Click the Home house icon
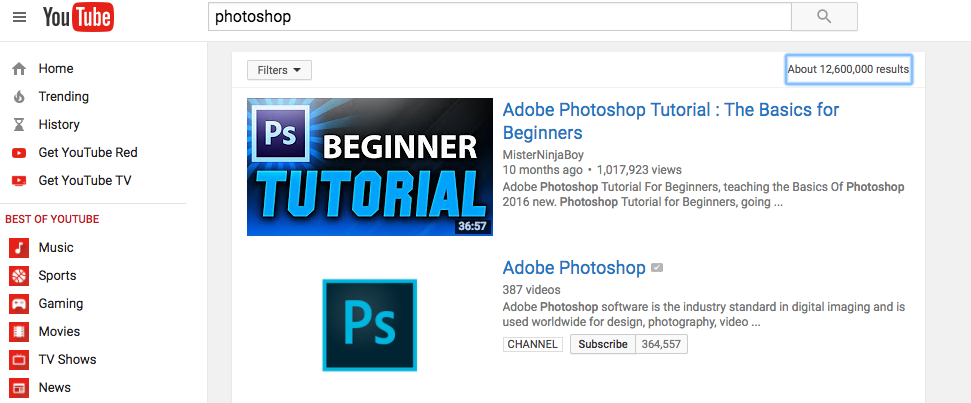Screen dimensions: 971x403 19,69
